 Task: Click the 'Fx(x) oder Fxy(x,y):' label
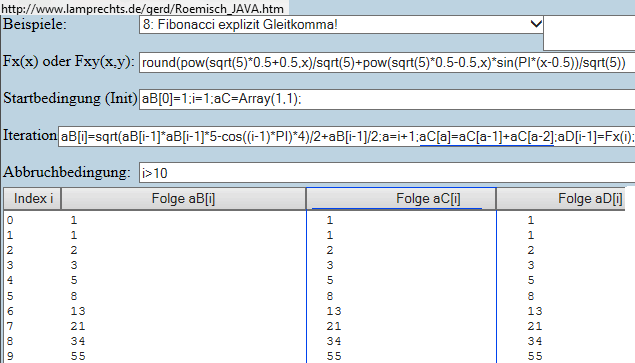(69, 62)
